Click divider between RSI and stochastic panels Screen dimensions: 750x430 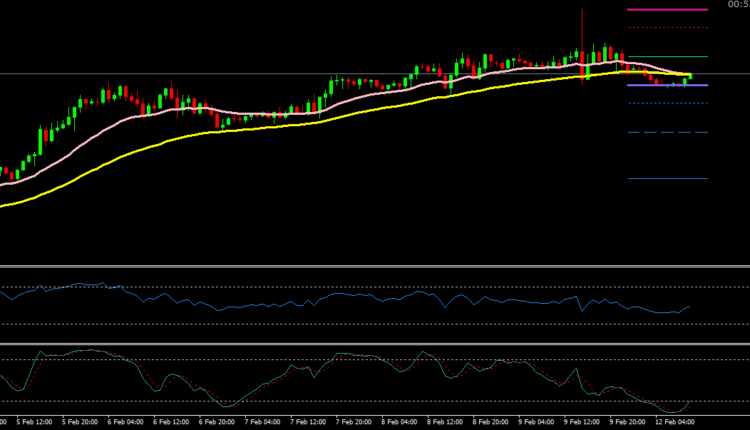coord(375,343)
